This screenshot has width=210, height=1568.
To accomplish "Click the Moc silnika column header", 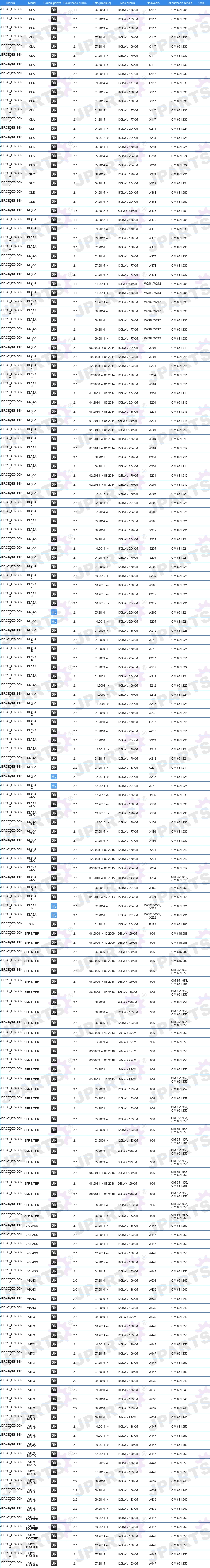I will 127,2.
